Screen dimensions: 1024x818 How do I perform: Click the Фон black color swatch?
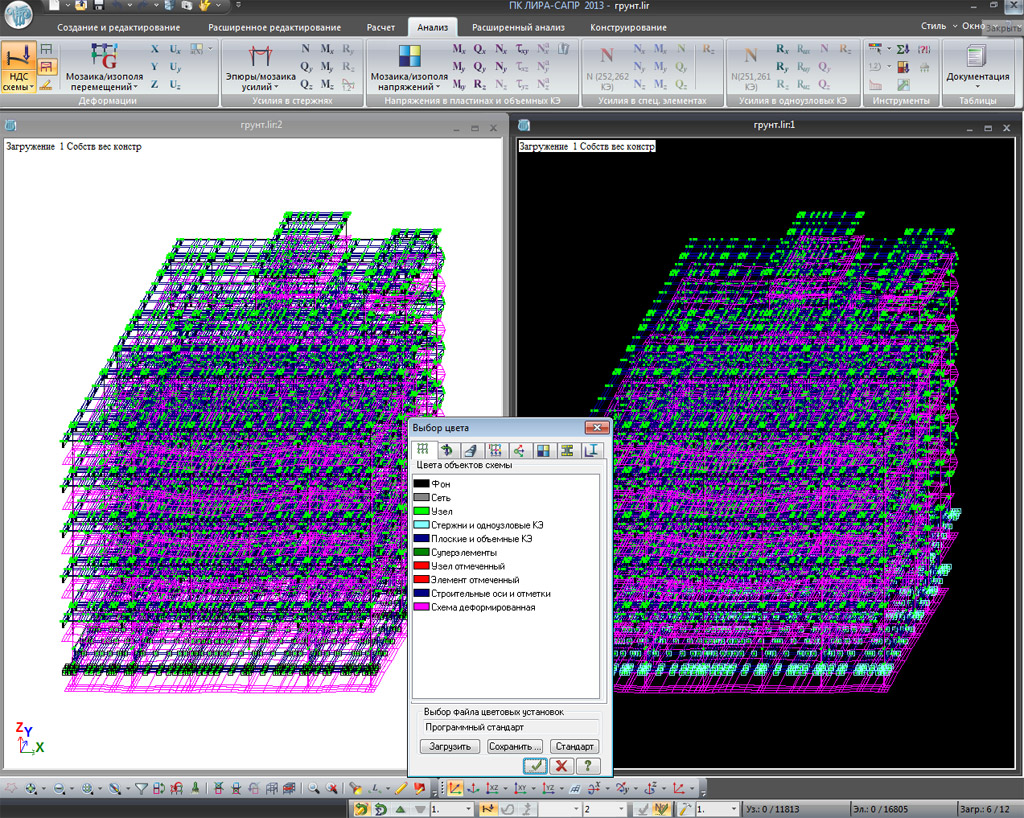pos(421,484)
